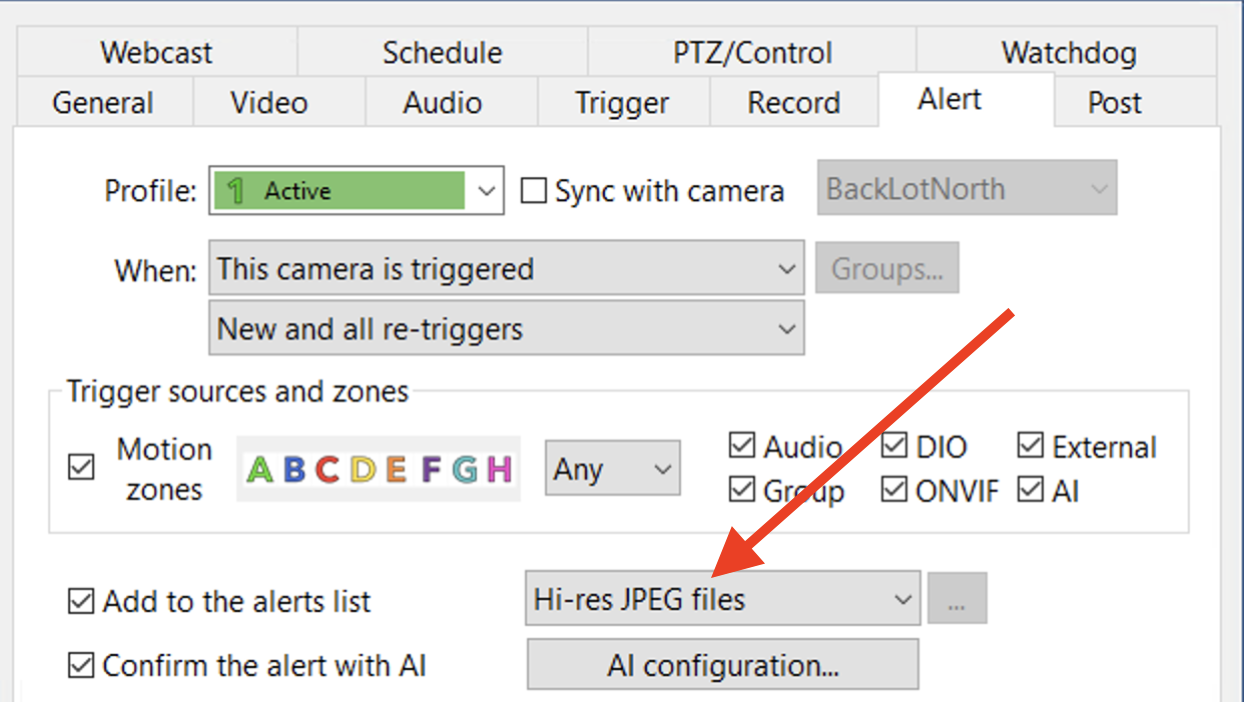Open the Any zones dropdown
The width and height of the screenshot is (1244, 702).
pos(612,468)
